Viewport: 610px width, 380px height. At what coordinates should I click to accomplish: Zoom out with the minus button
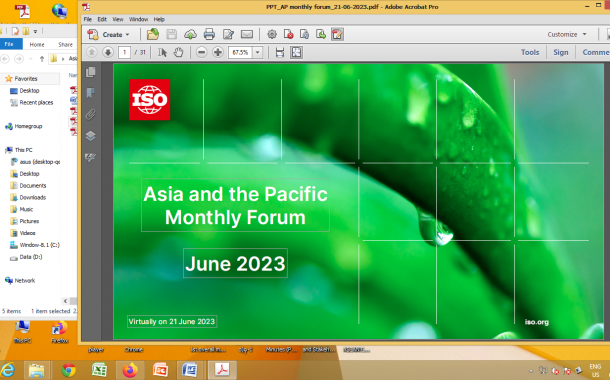[x=201, y=52]
